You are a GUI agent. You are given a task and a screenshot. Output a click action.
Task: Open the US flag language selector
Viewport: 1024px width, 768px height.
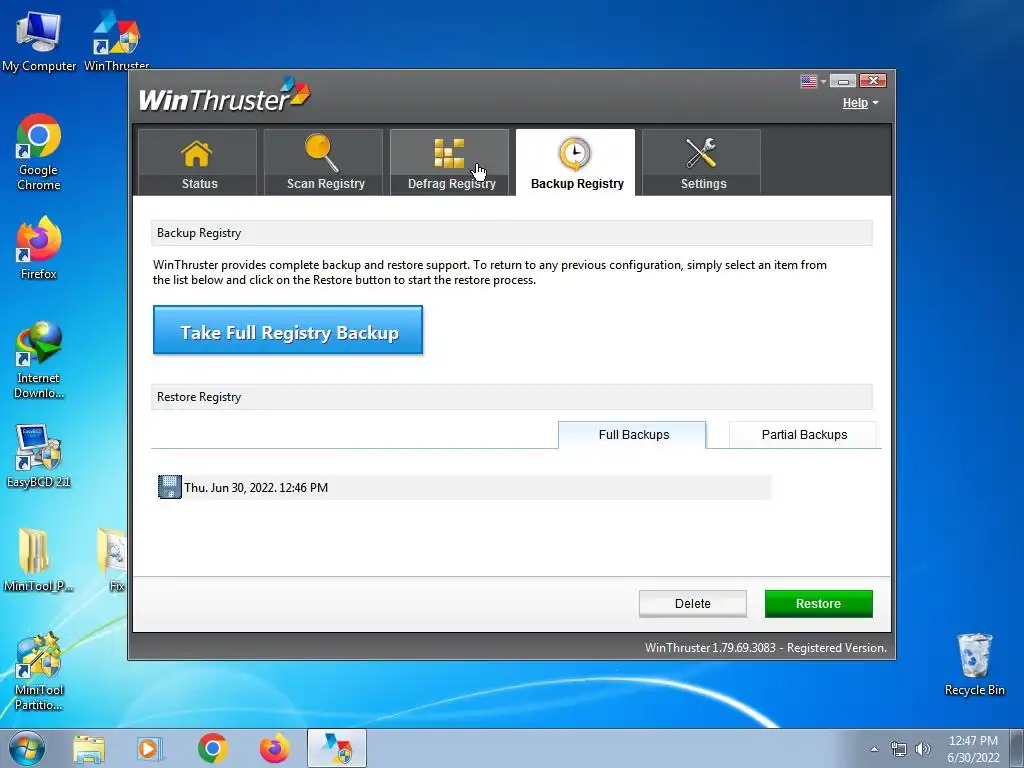(x=812, y=81)
